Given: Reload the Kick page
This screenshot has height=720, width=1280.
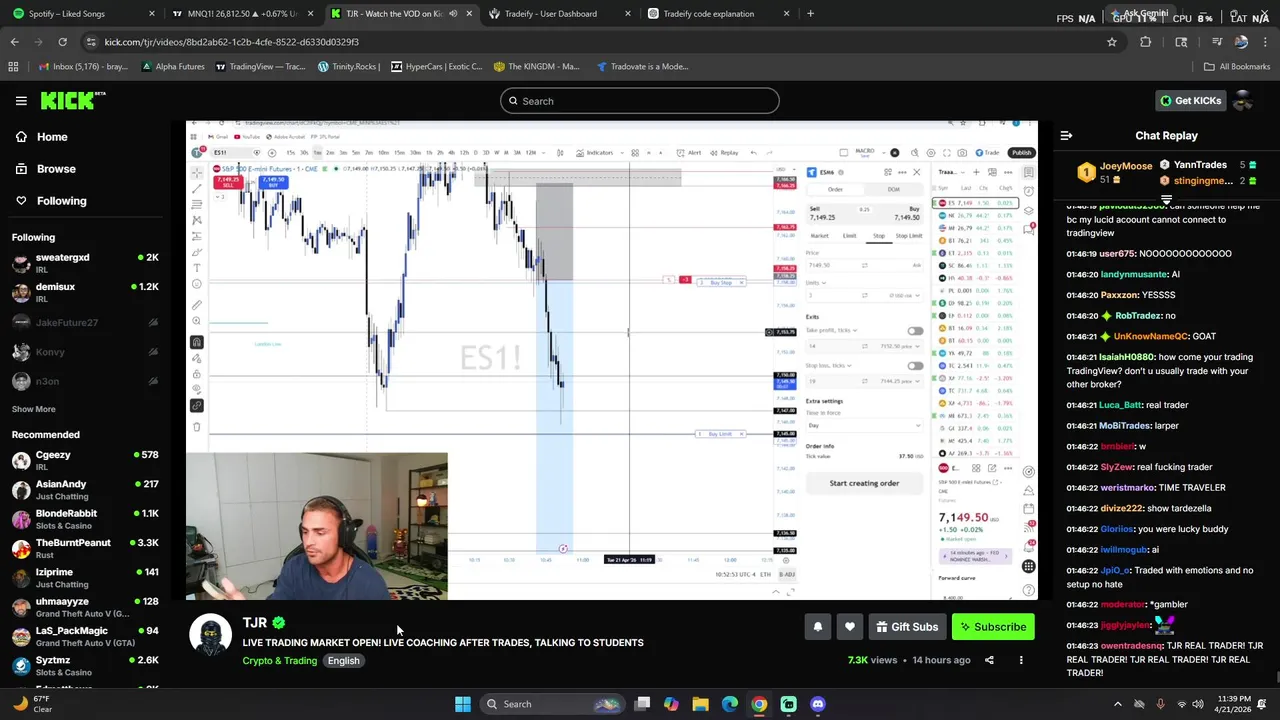Looking at the screenshot, I should 62,42.
